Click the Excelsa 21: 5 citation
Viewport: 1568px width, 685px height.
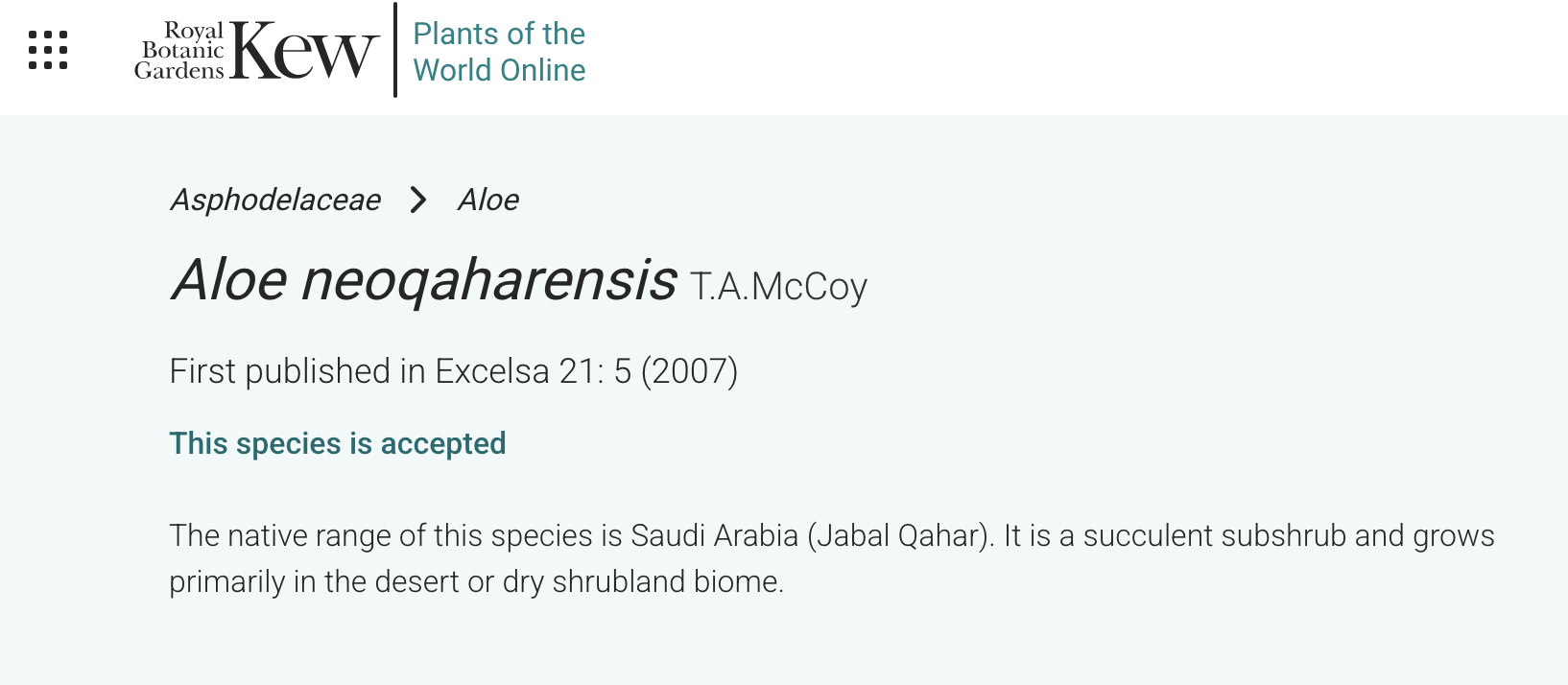point(533,371)
